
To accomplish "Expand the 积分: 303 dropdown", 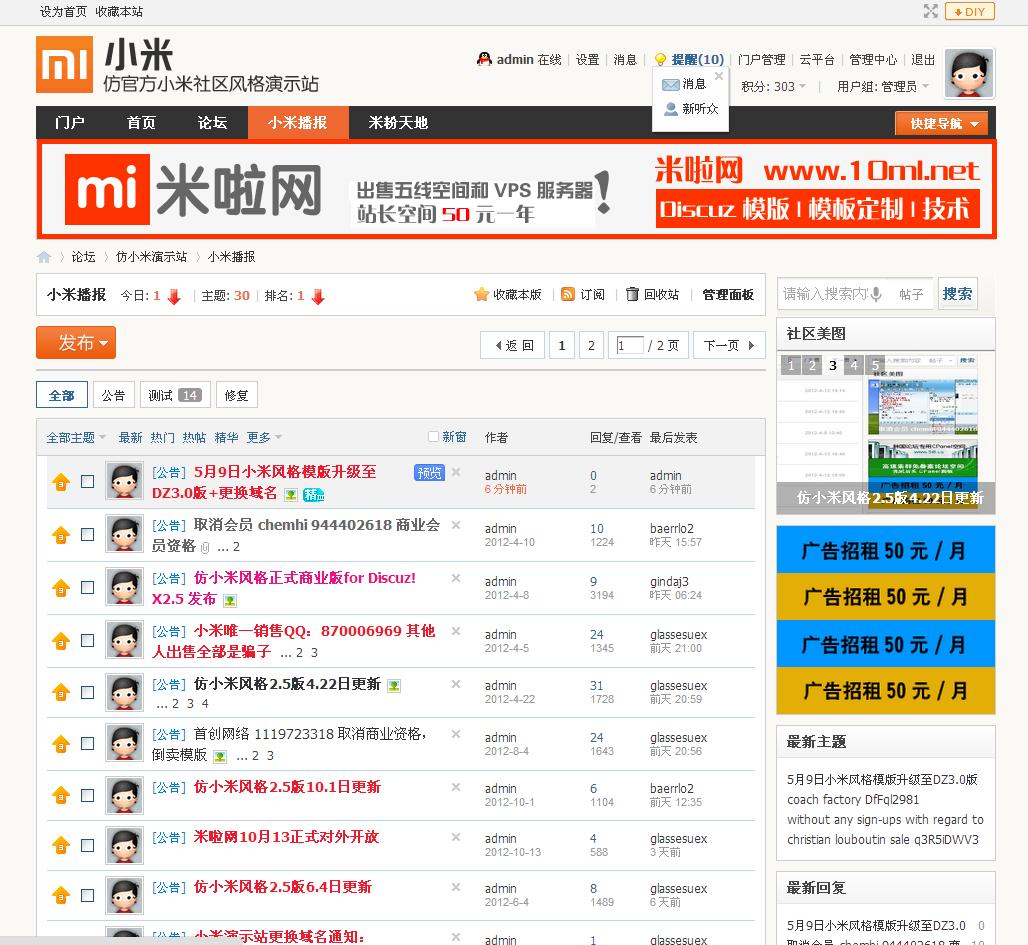I will pyautogui.click(x=774, y=87).
